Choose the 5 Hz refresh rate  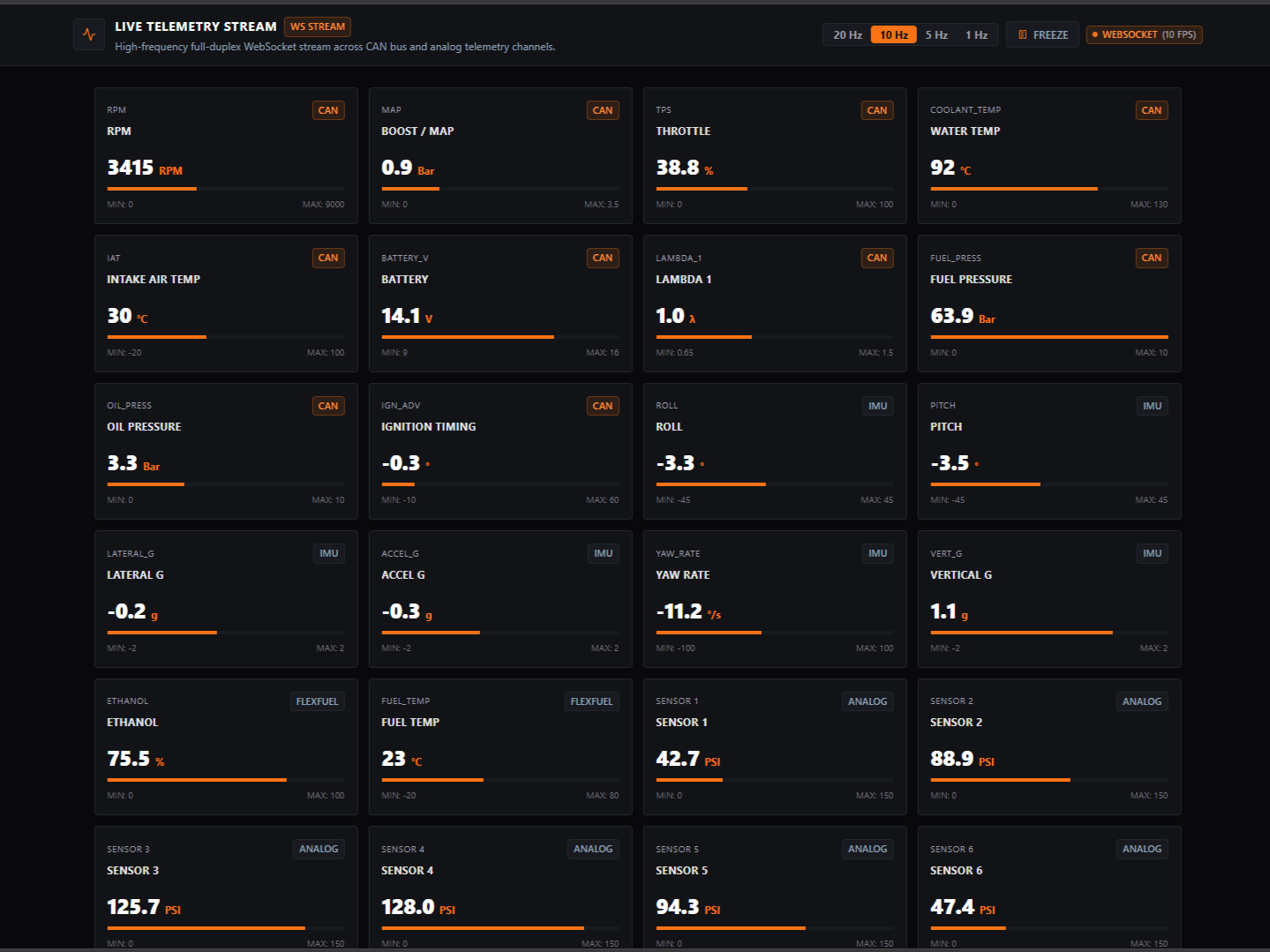click(936, 34)
